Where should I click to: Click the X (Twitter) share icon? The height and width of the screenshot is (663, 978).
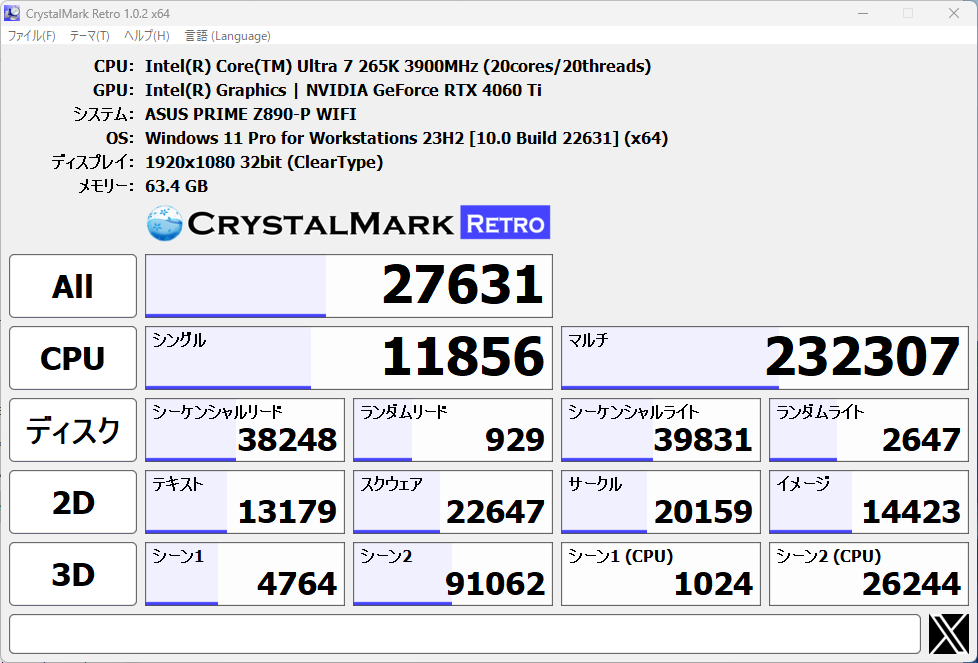[949, 634]
